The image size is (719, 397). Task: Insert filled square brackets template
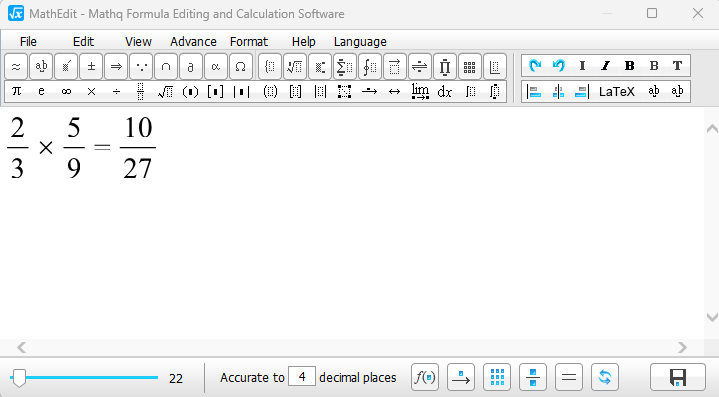click(x=216, y=91)
